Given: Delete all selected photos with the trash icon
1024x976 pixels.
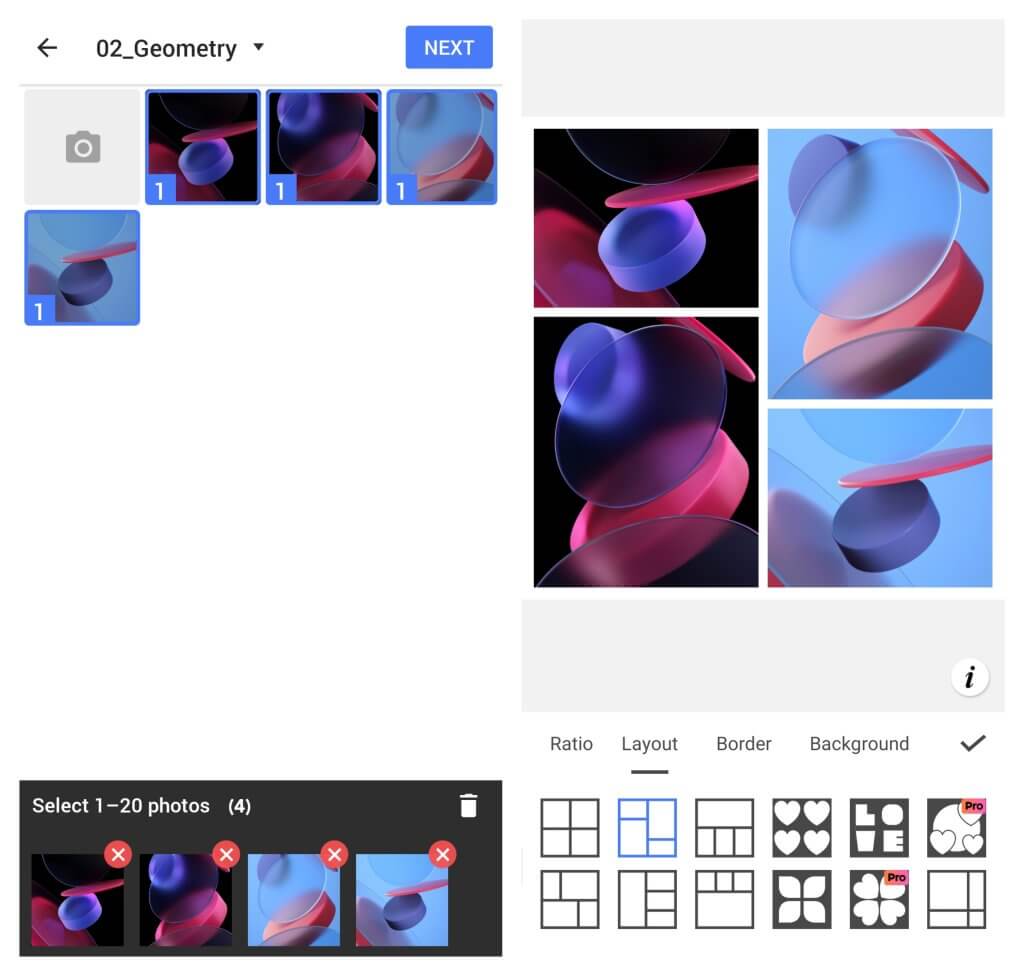Looking at the screenshot, I should coord(468,805).
